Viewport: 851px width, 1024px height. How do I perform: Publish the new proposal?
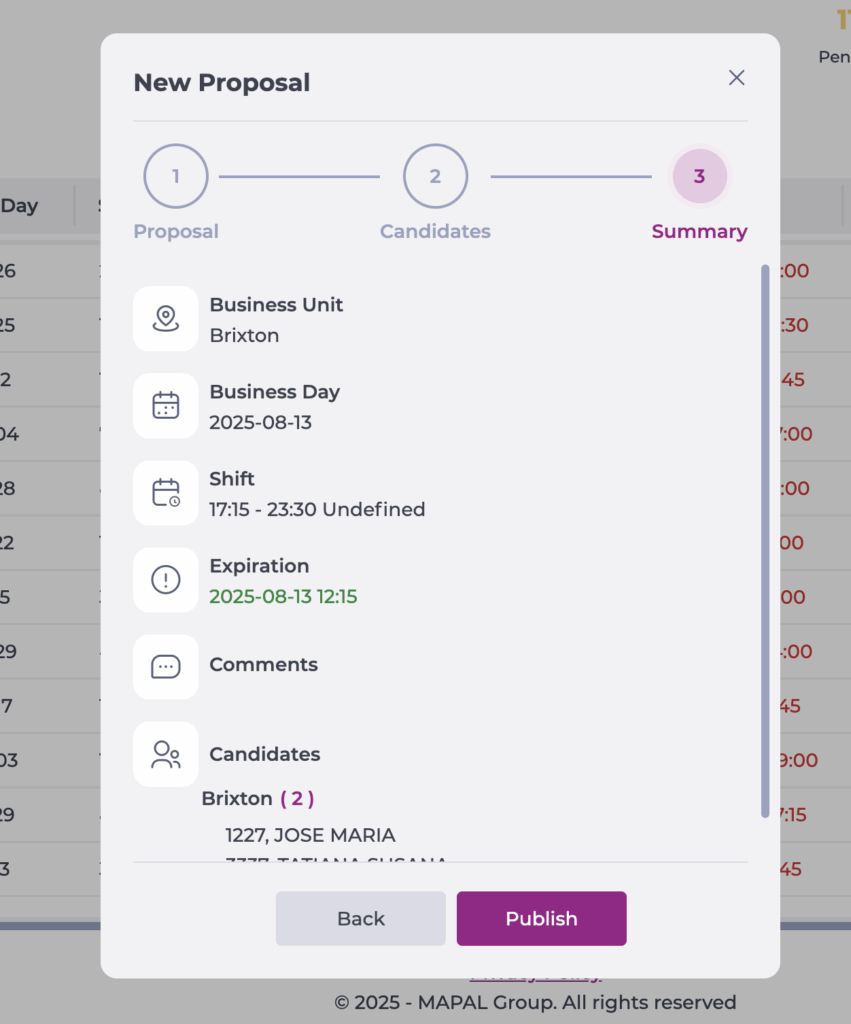[541, 919]
